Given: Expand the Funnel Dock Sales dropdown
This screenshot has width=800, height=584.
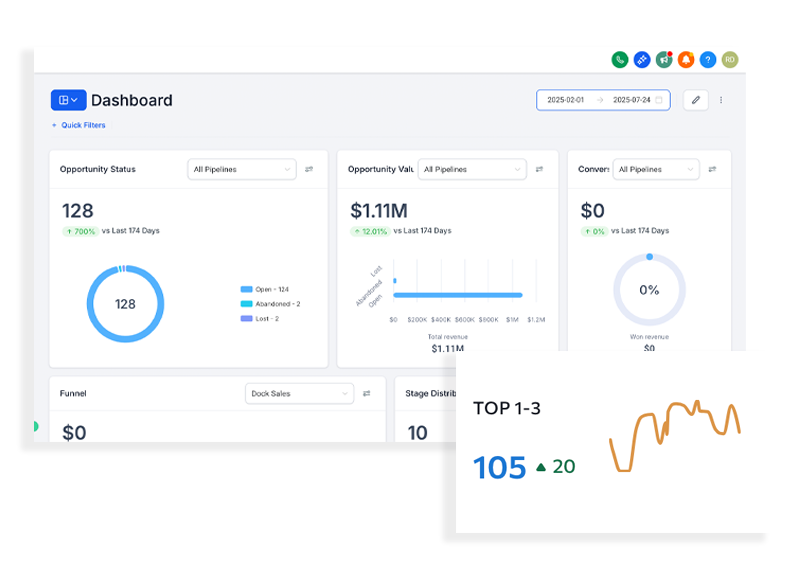Looking at the screenshot, I should 299,393.
